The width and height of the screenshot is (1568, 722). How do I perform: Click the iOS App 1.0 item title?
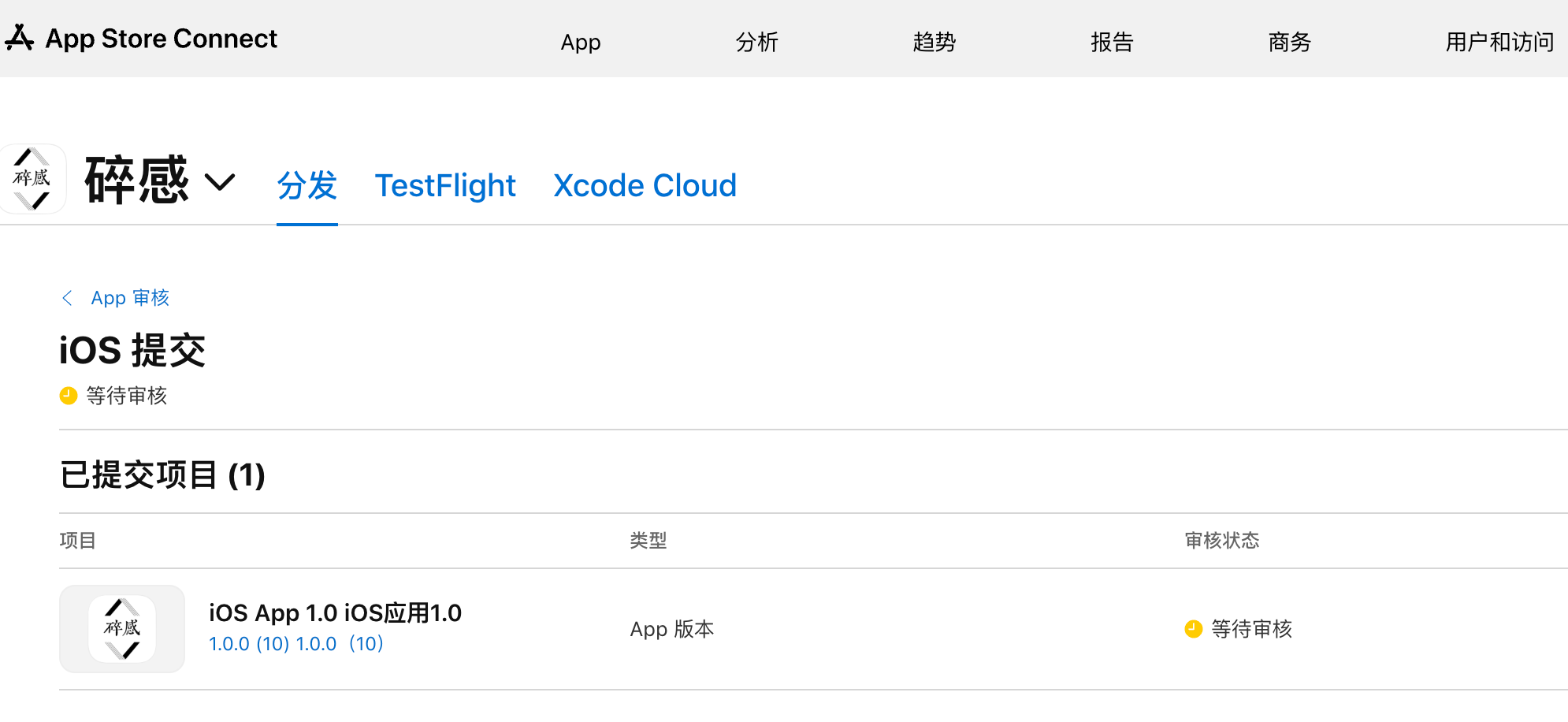click(x=335, y=612)
